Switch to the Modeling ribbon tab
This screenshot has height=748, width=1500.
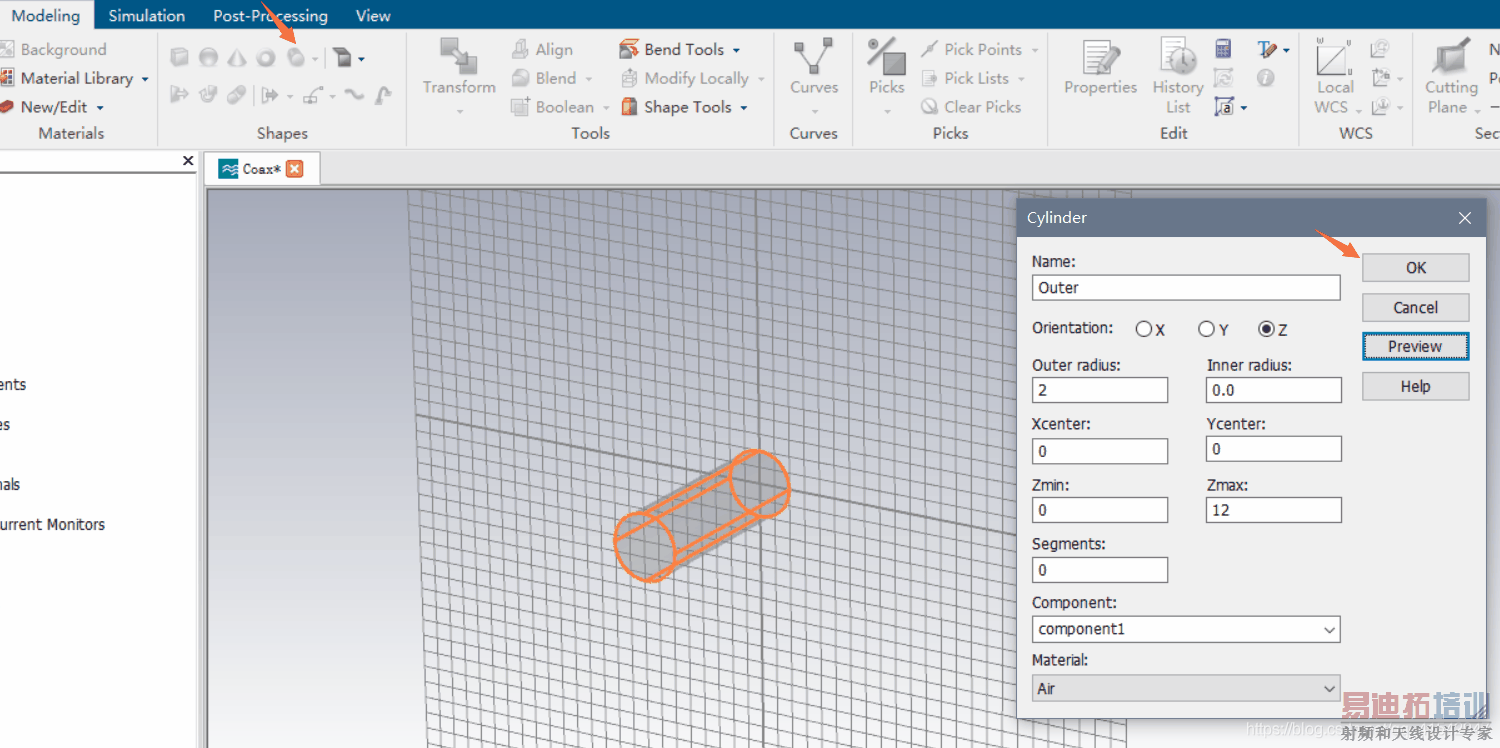point(46,15)
